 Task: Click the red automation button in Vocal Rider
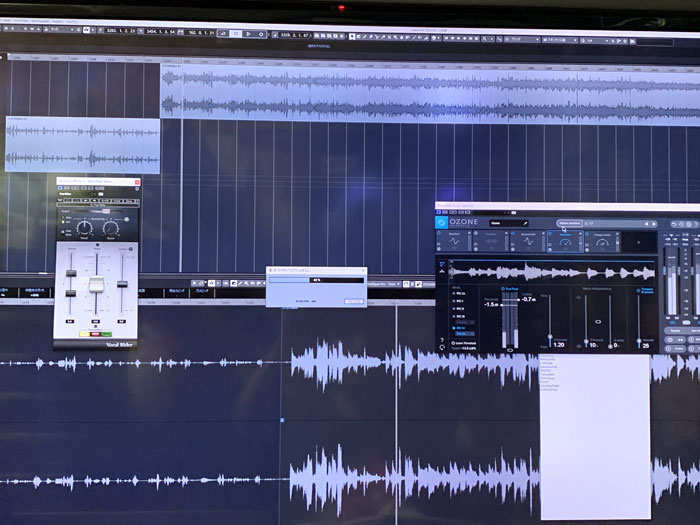(x=95, y=334)
